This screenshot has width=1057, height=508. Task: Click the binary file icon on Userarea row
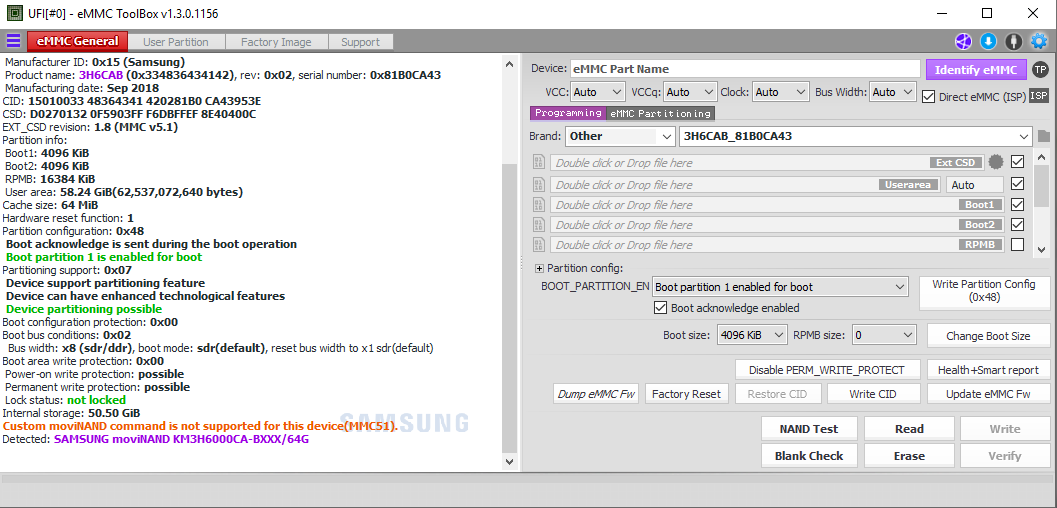coord(539,185)
